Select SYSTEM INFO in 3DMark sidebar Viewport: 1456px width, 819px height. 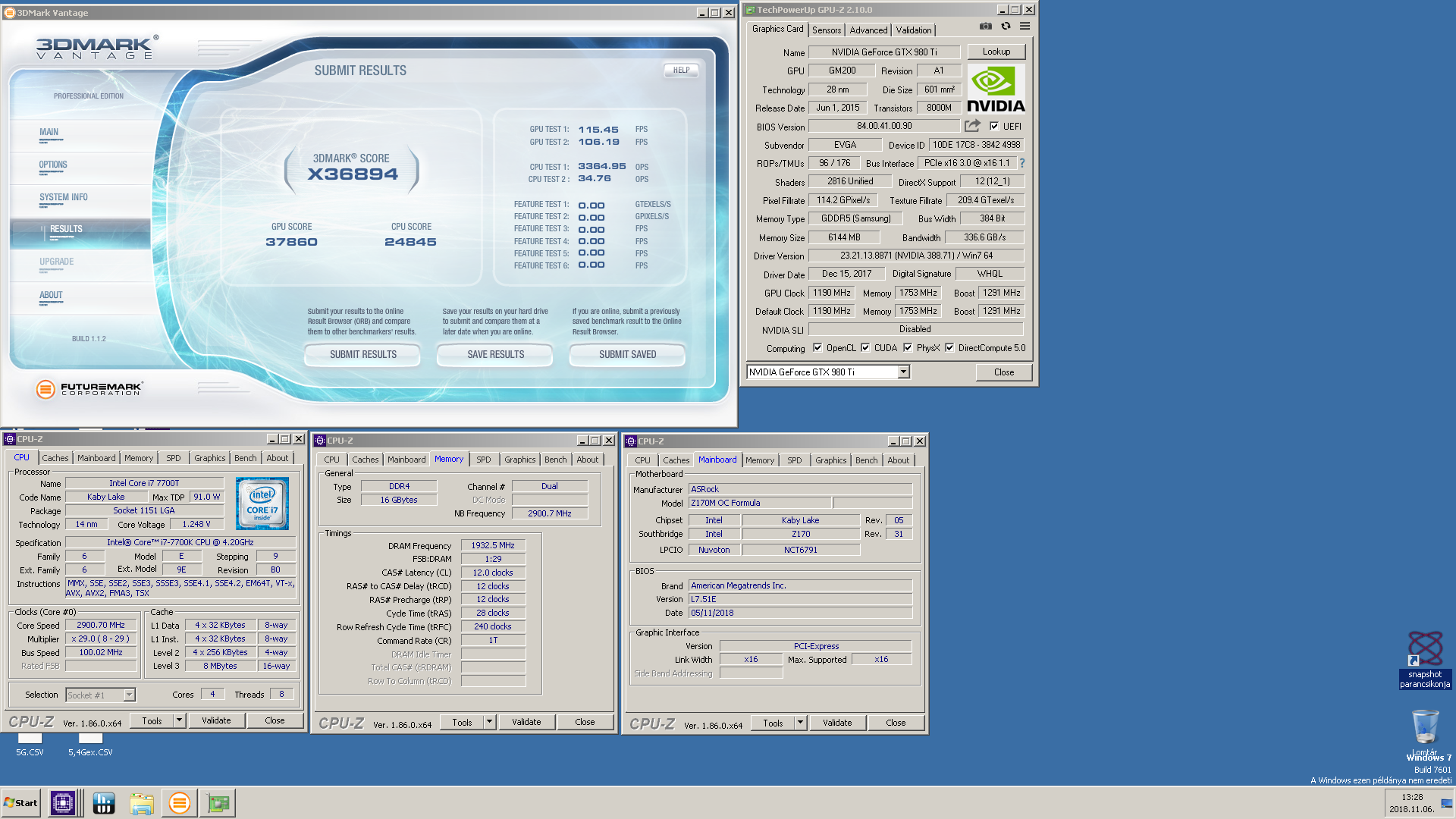(64, 197)
